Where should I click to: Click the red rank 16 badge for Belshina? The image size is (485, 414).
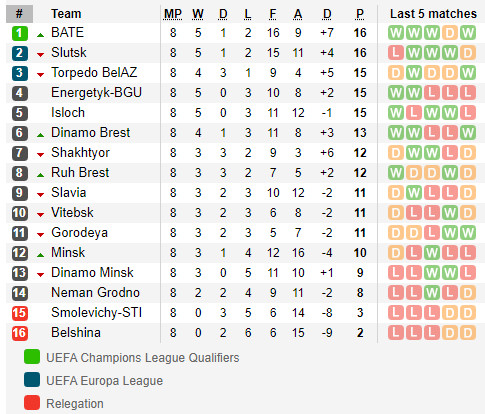click(x=20, y=333)
